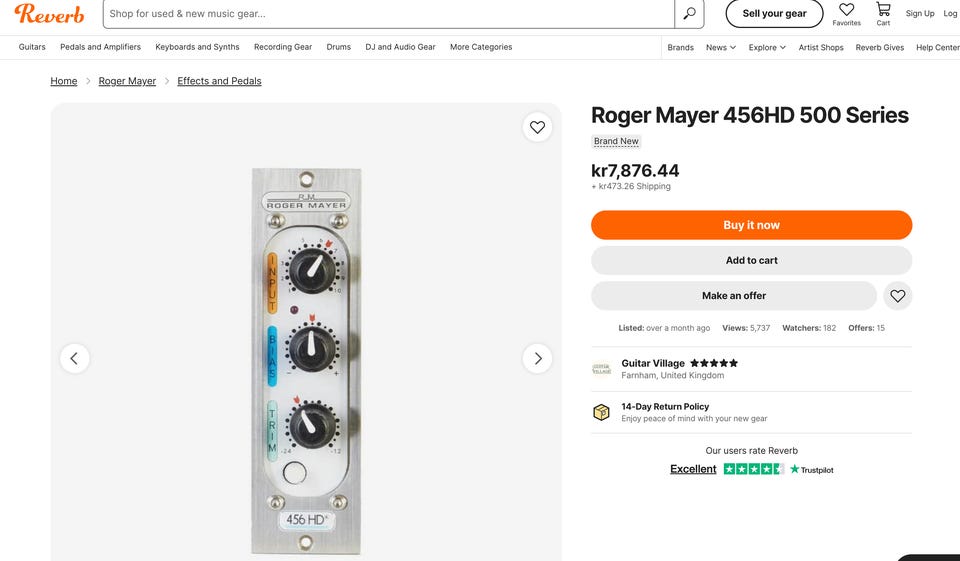The image size is (960, 561).
Task: Open the shopping Cart icon
Action: 883,11
